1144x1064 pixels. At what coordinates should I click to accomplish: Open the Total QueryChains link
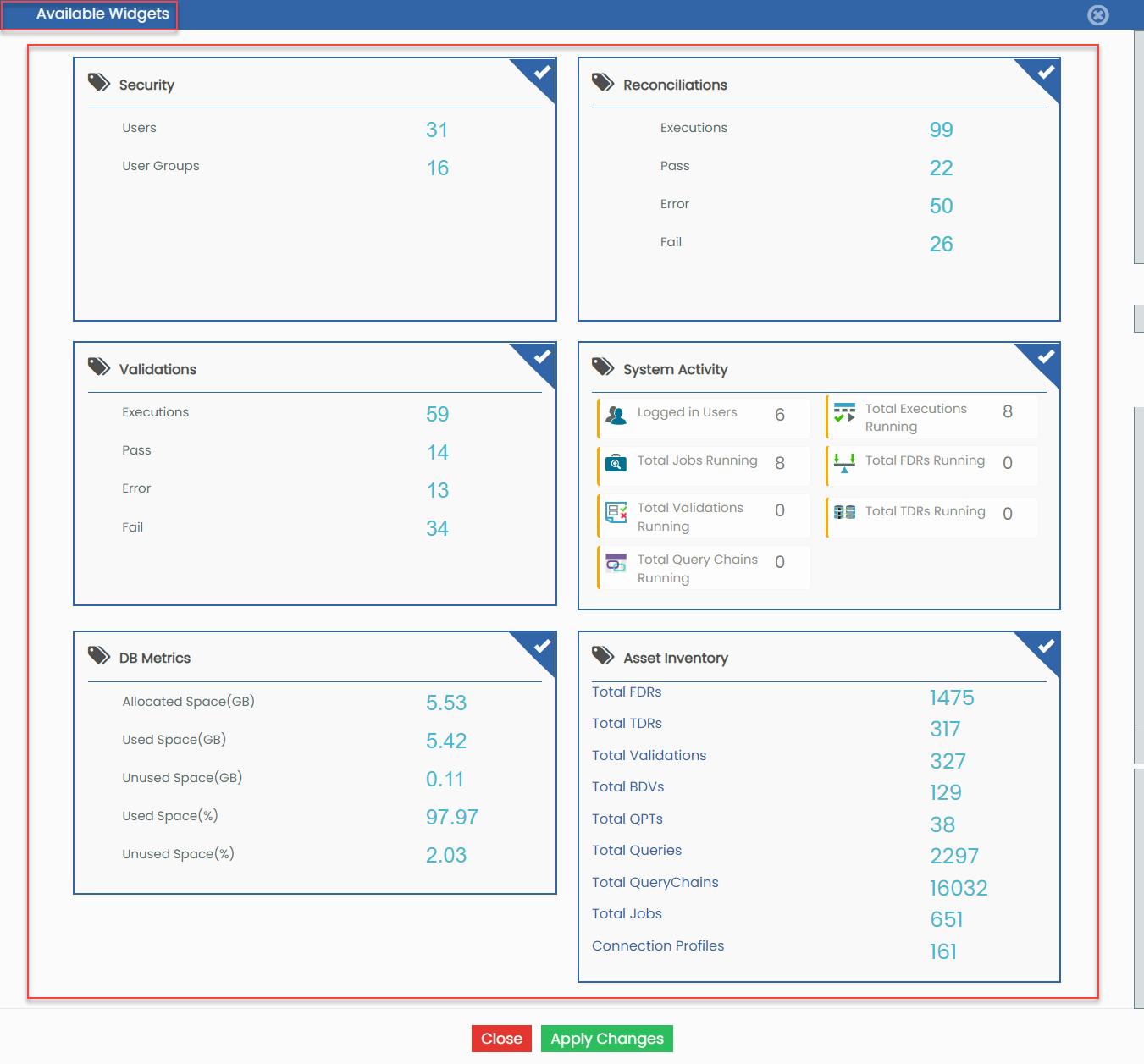click(x=655, y=882)
